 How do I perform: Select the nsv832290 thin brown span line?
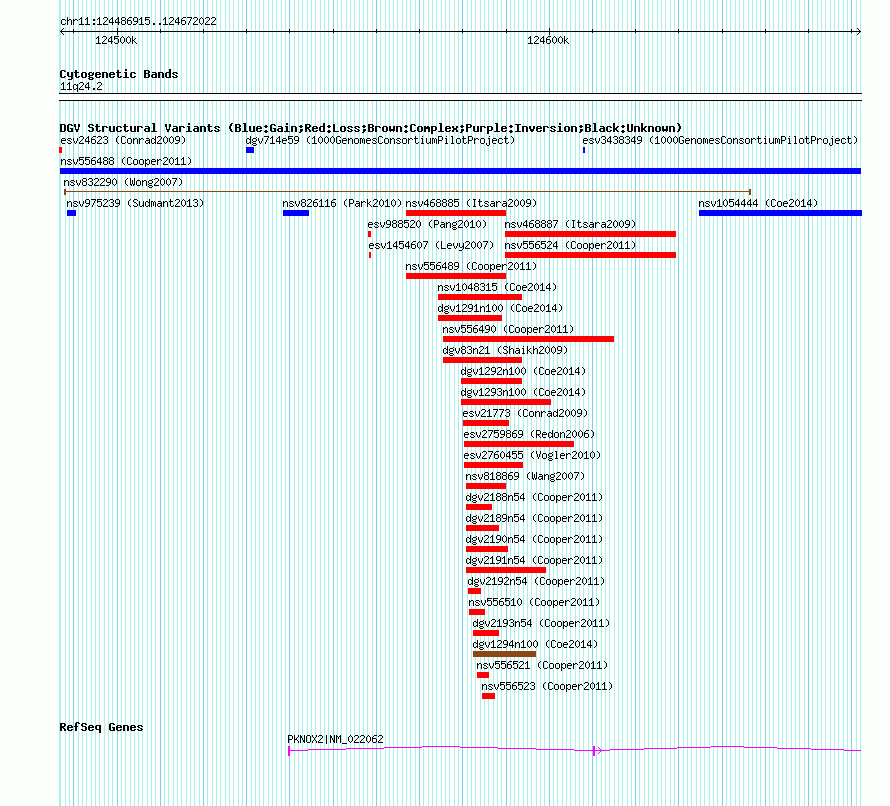click(x=408, y=192)
